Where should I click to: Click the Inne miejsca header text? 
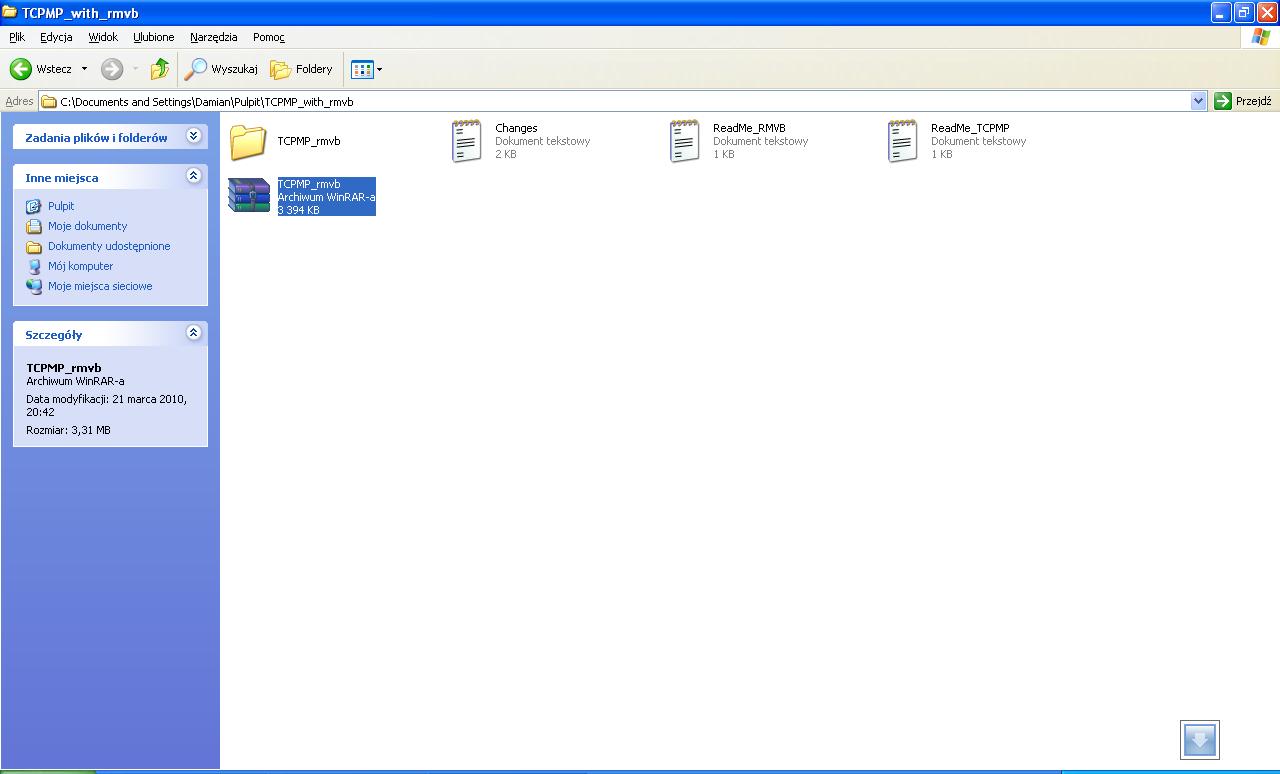[62, 178]
